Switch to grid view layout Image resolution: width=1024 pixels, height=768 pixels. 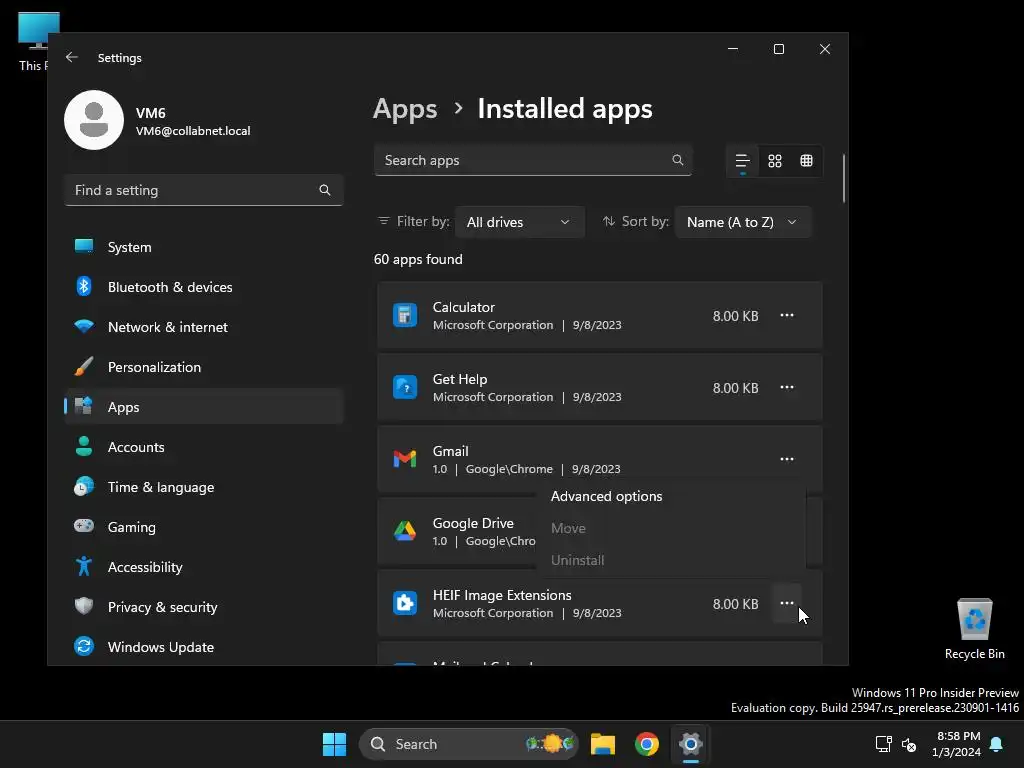(x=775, y=161)
